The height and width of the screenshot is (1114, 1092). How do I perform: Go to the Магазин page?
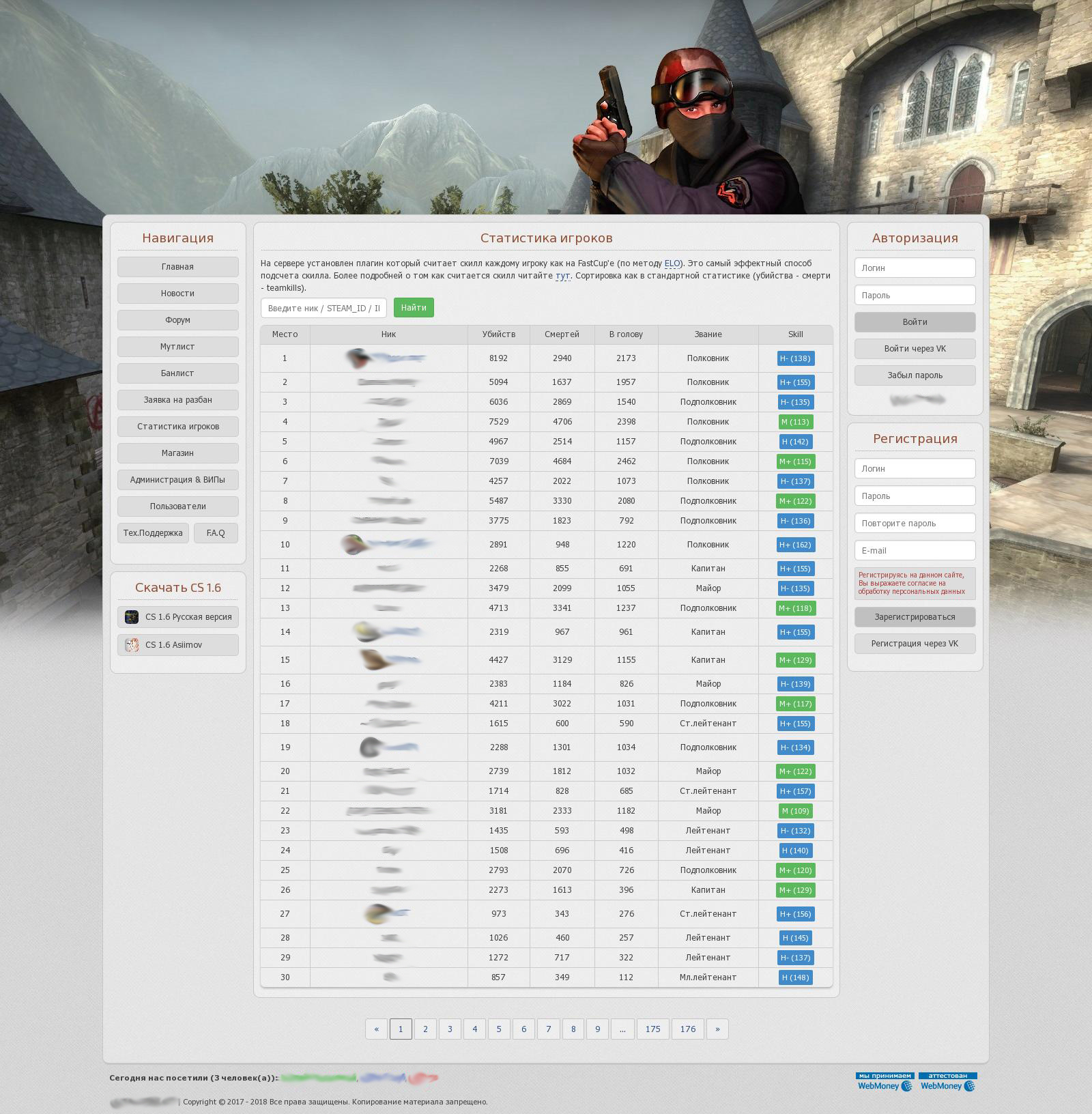coord(178,453)
